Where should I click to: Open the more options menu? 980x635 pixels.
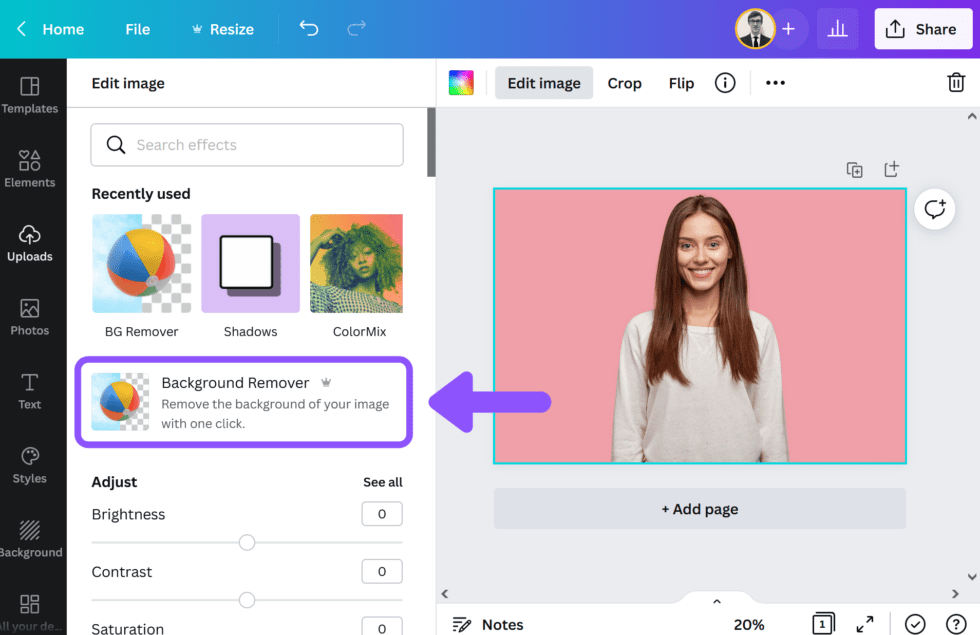click(775, 83)
